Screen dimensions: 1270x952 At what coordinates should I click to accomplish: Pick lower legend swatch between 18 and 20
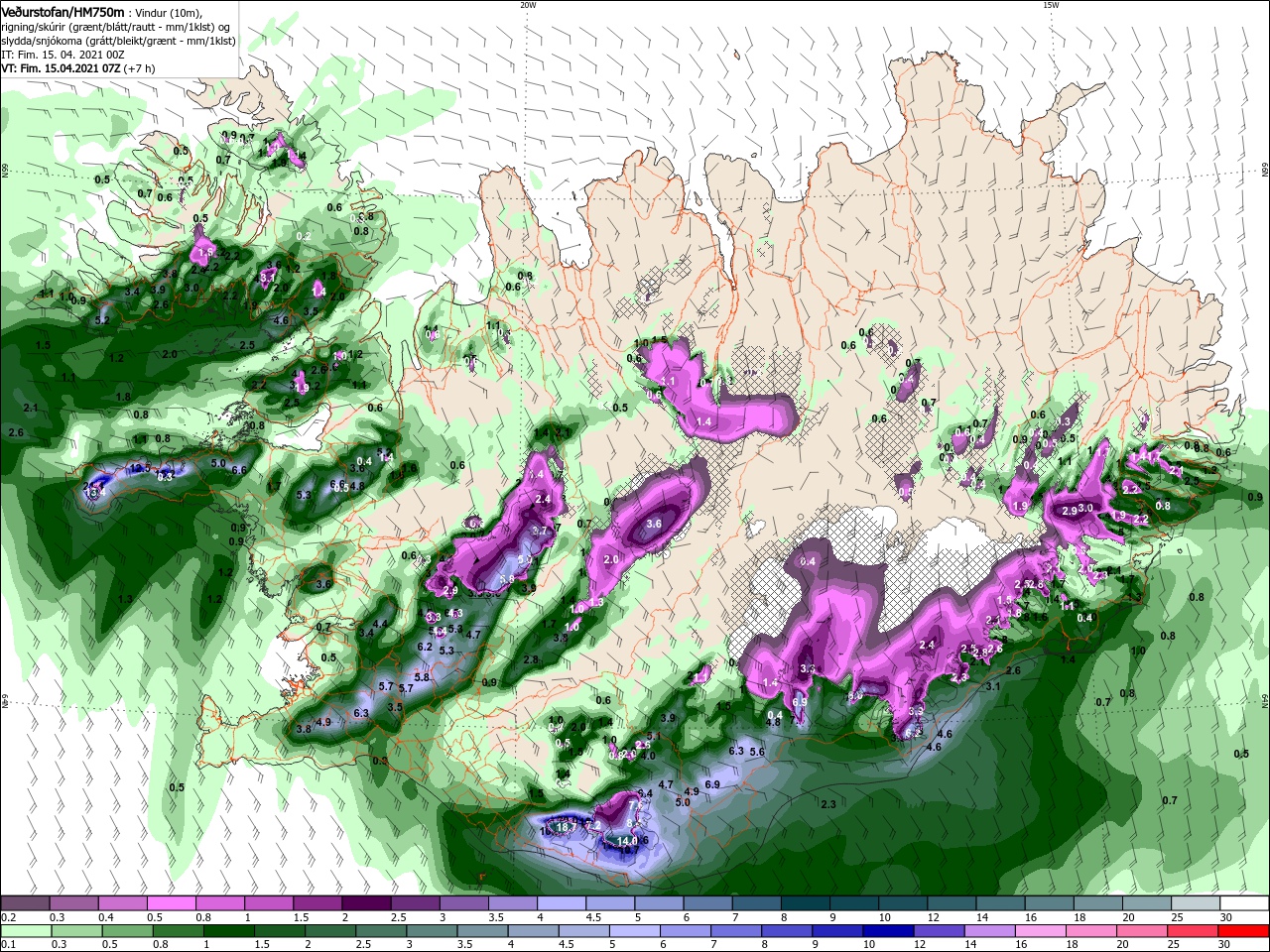1091,931
